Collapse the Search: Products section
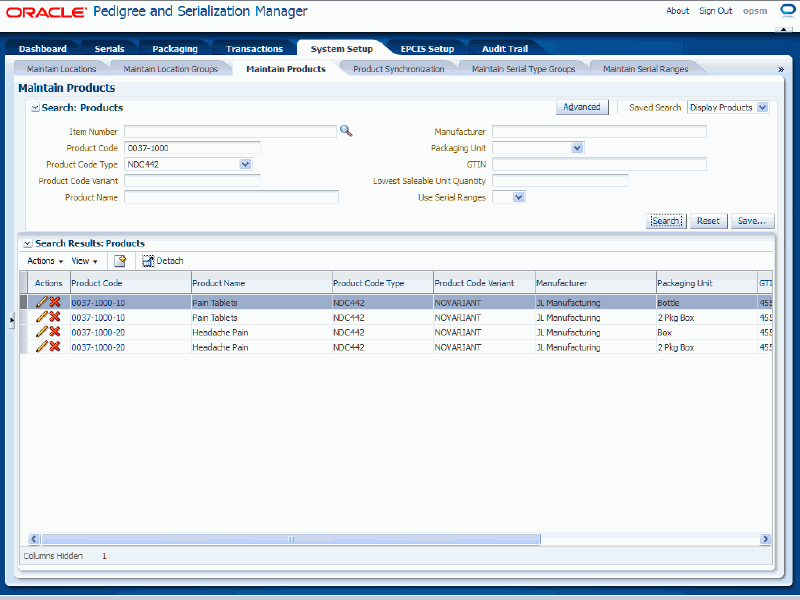800x600 pixels. tap(35, 108)
